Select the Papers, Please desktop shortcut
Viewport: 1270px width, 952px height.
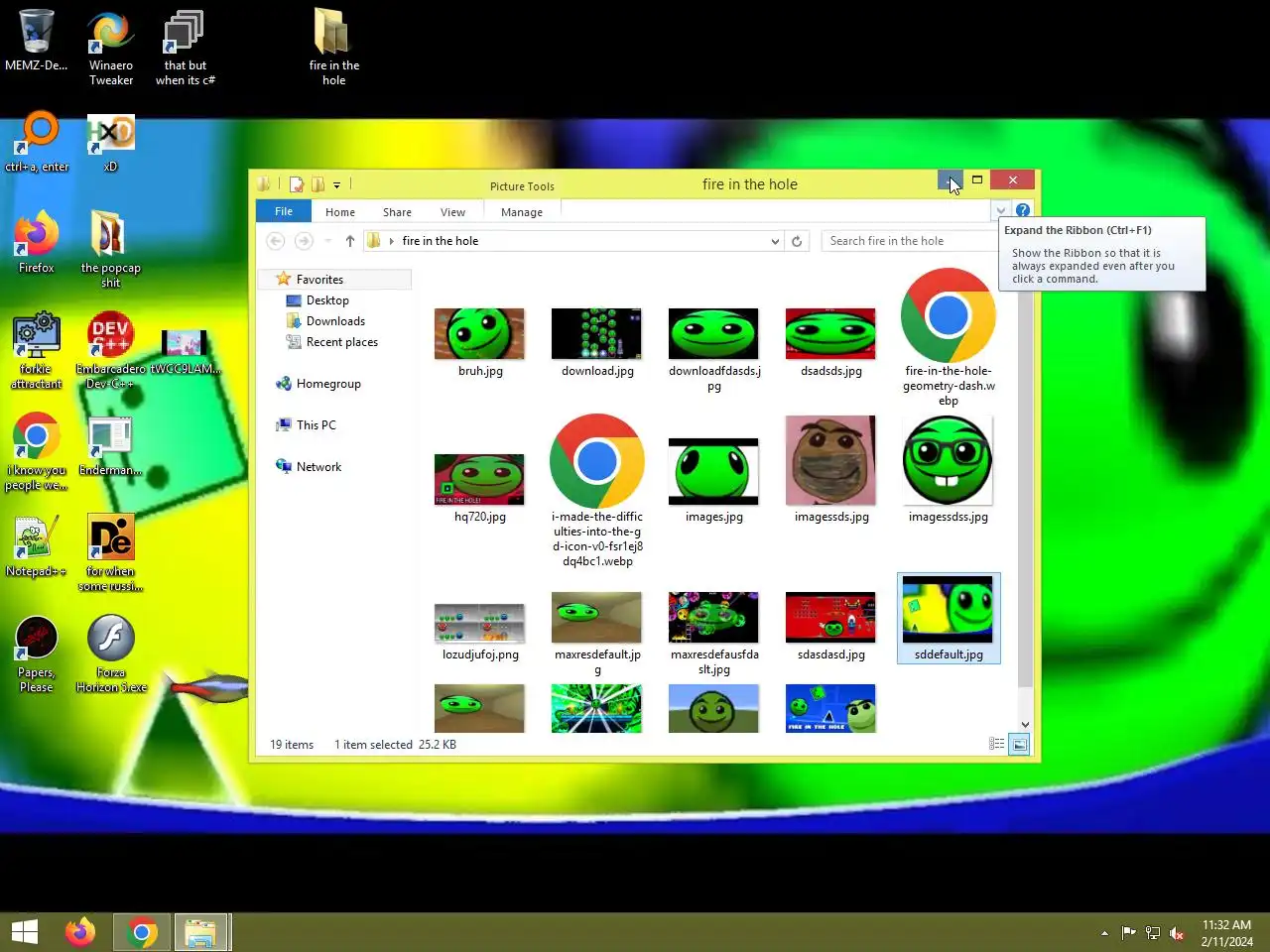(x=37, y=654)
